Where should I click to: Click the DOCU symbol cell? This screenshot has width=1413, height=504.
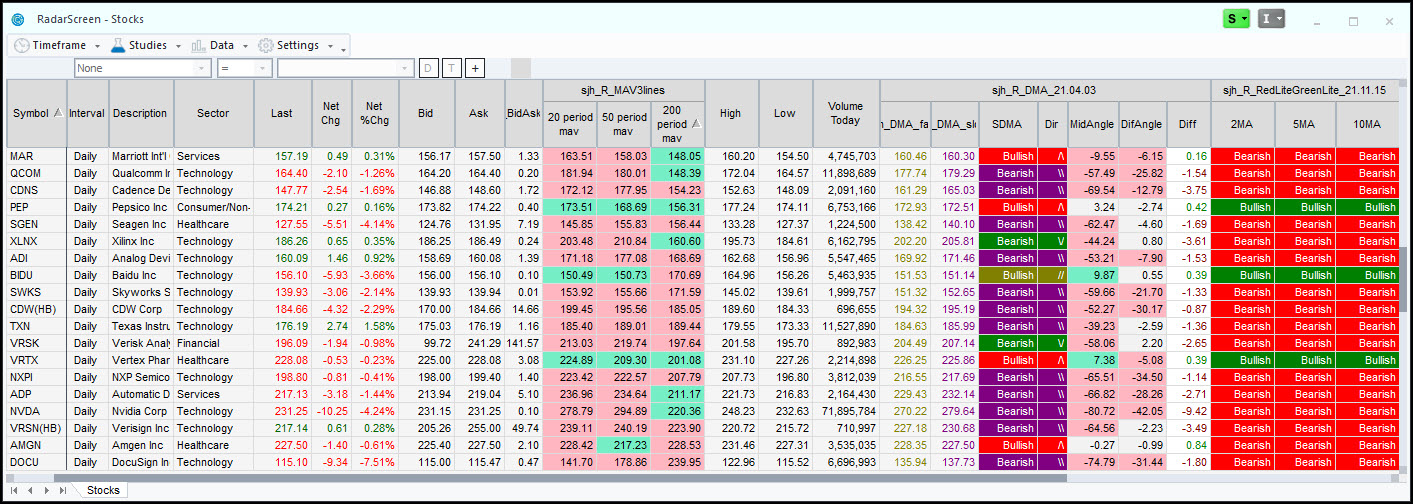[36, 462]
